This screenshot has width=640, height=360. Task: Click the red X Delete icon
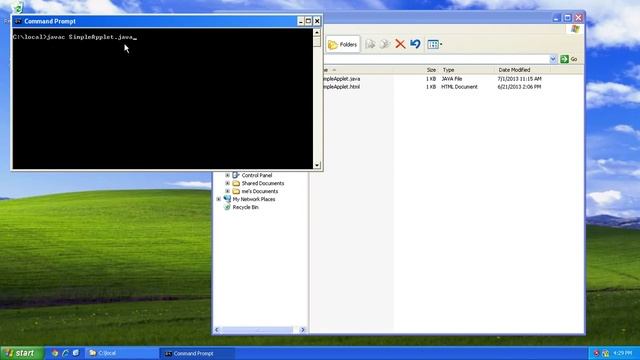[400, 44]
